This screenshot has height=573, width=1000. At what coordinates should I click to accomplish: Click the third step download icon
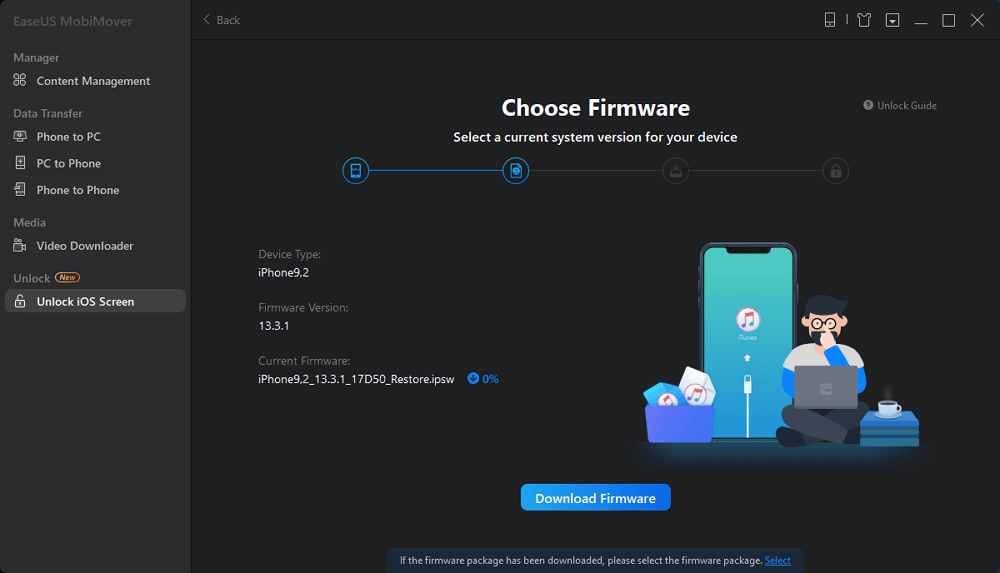675,170
